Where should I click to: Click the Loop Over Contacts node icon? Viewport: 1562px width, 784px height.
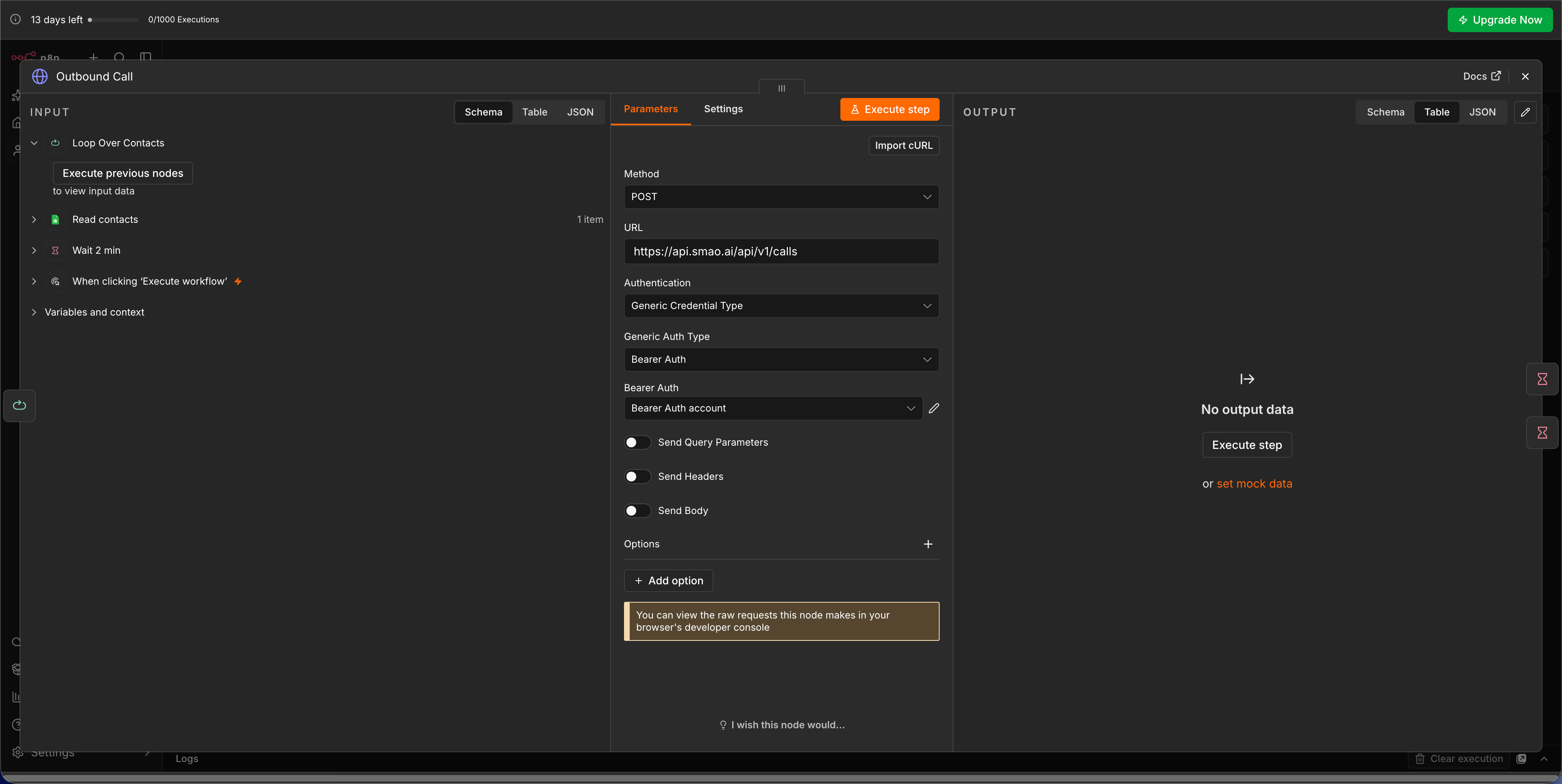(x=55, y=143)
